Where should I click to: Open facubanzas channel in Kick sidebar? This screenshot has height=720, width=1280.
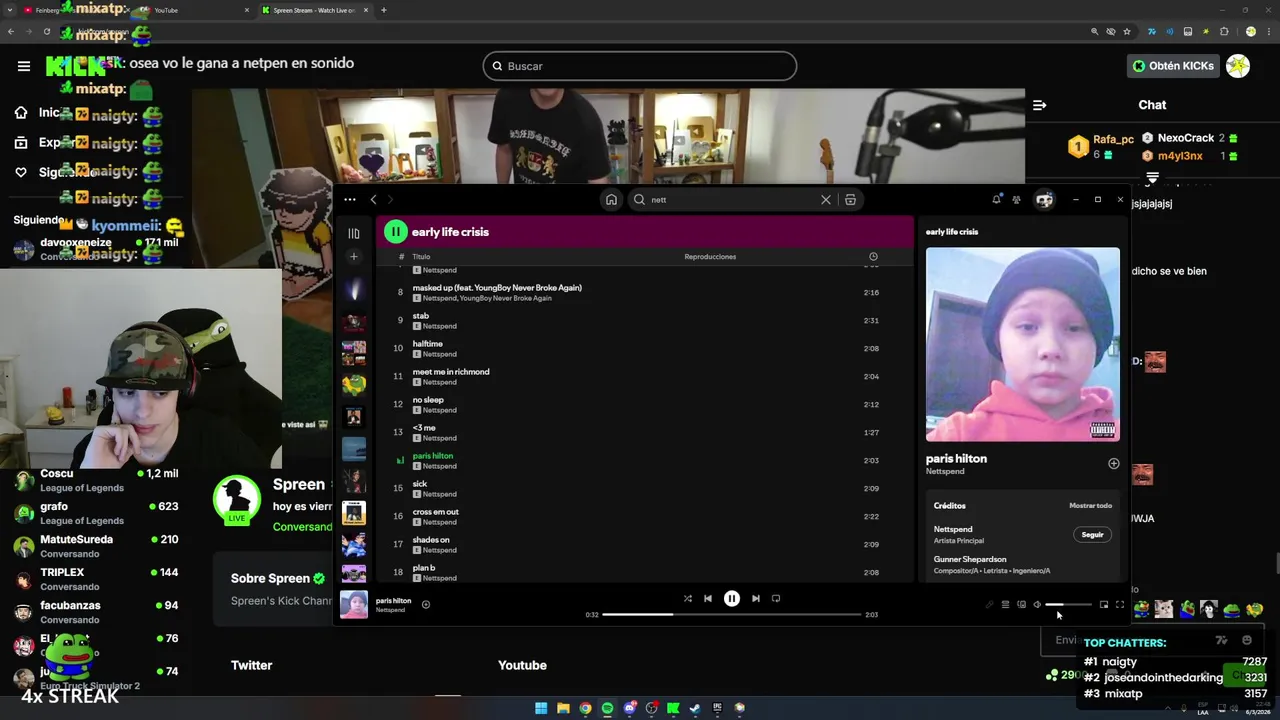click(x=96, y=612)
